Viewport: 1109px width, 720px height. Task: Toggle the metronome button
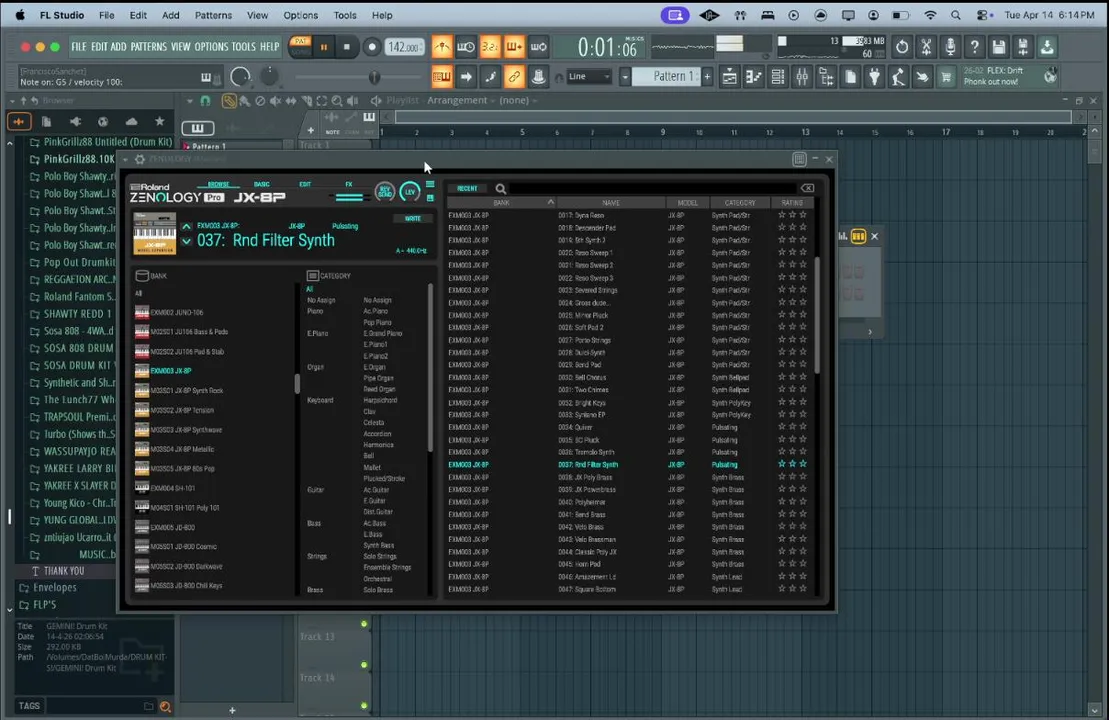coord(442,47)
